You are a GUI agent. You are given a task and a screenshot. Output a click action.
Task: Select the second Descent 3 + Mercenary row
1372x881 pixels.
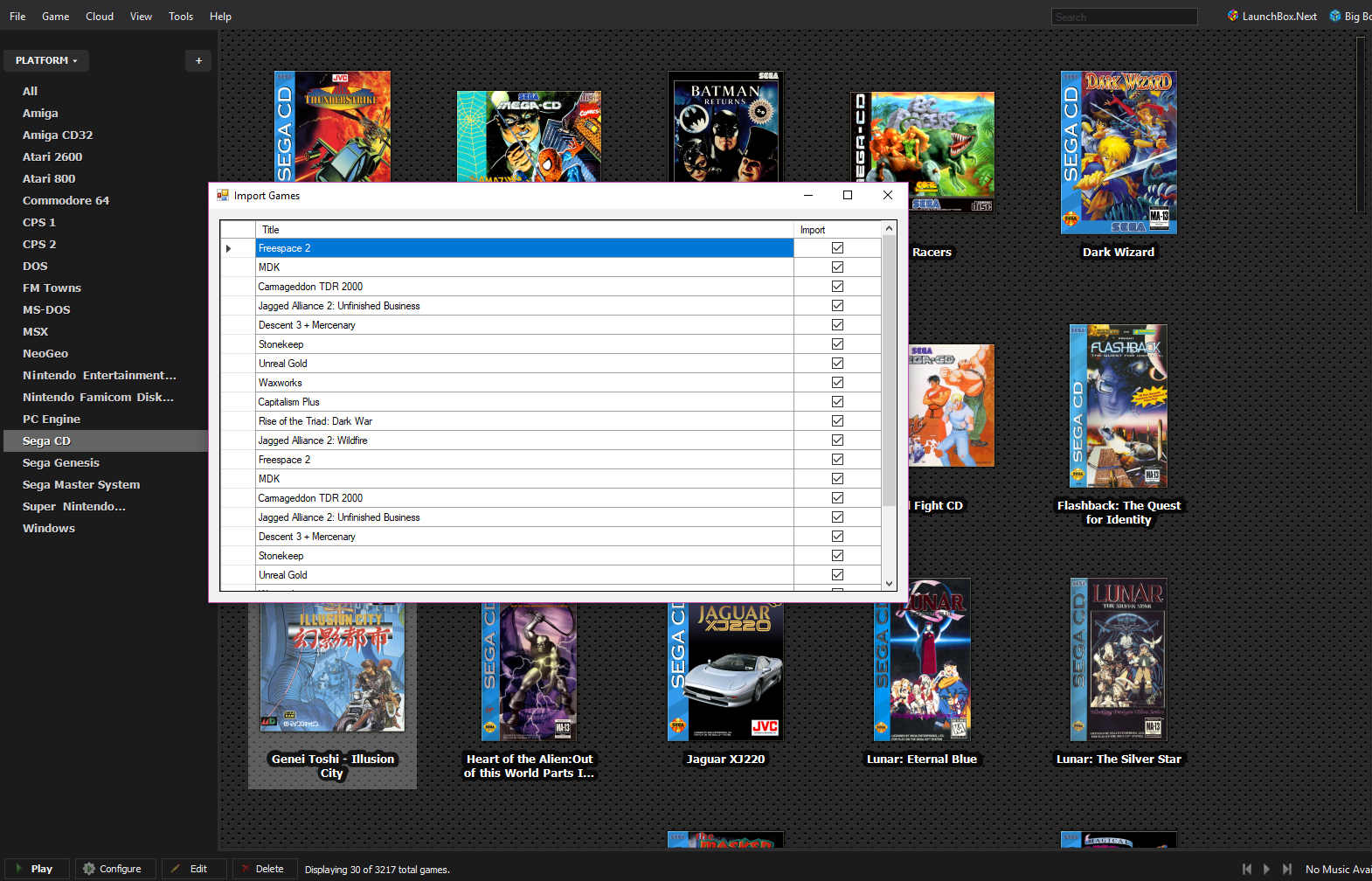524,537
